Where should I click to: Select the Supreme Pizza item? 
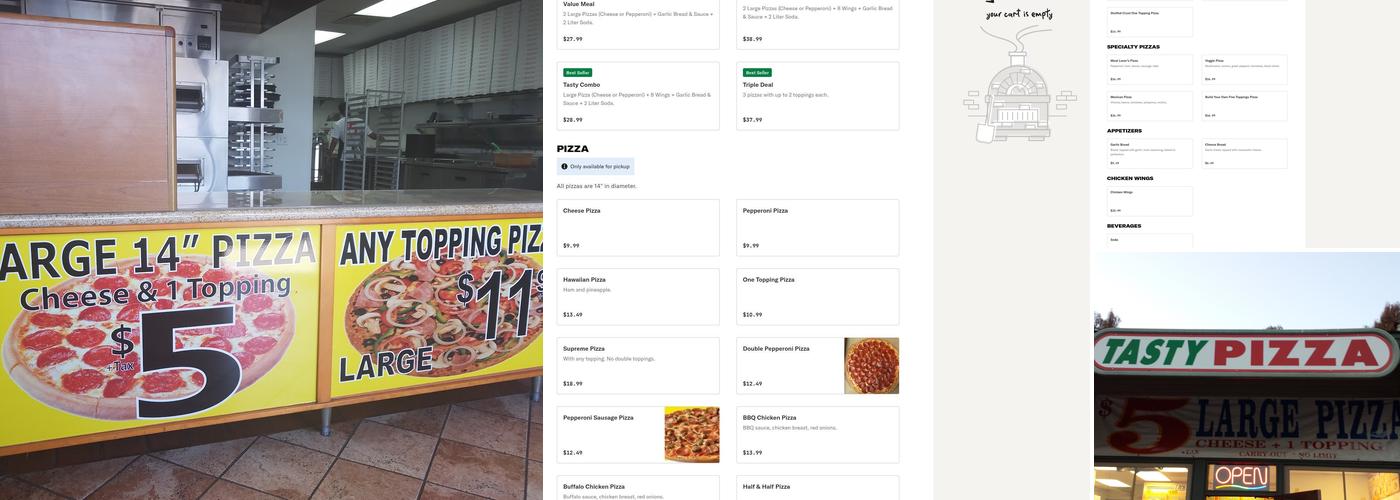point(637,366)
